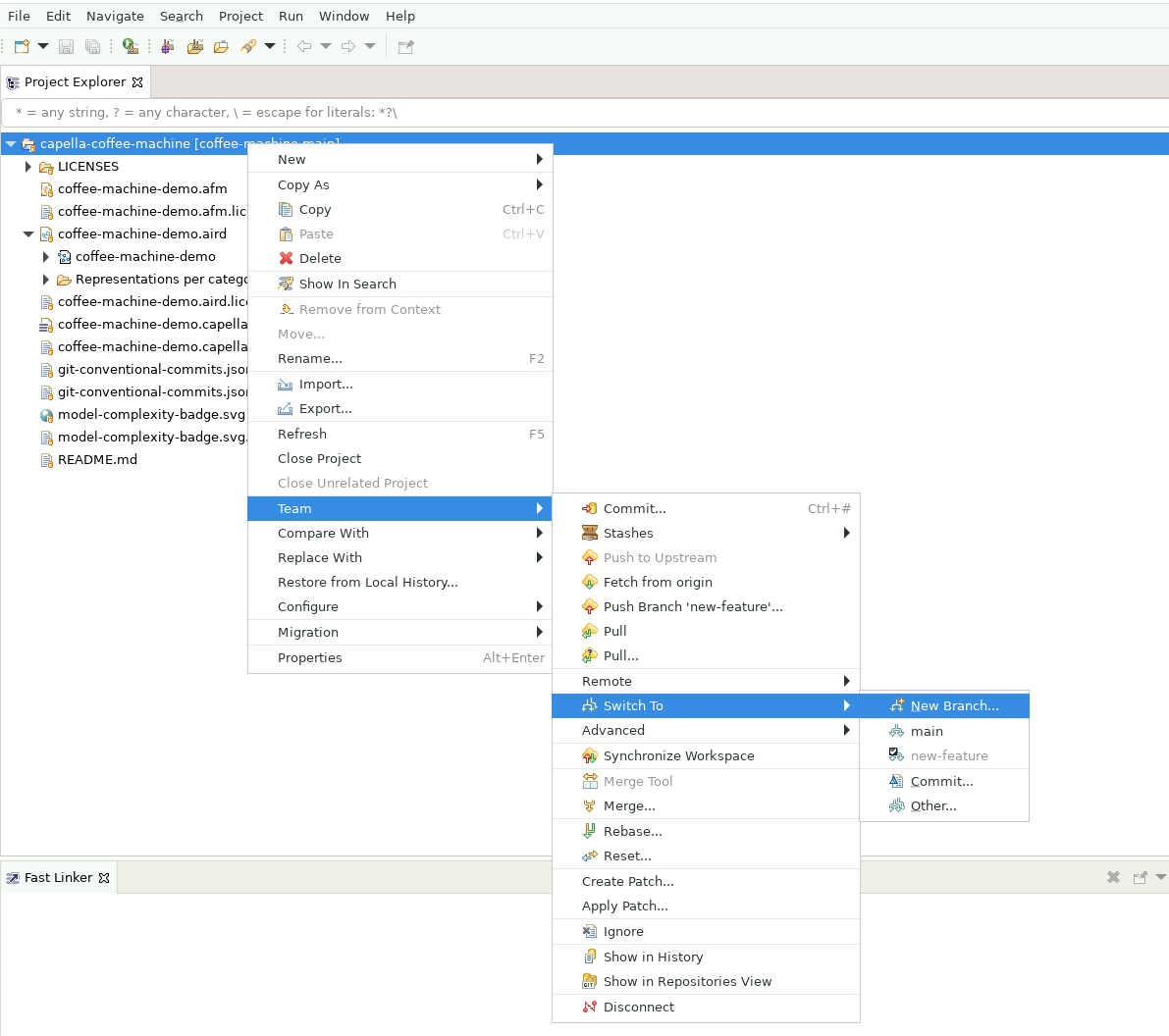Open the Navigate menu
The width and height of the screenshot is (1169, 1036).
(115, 16)
